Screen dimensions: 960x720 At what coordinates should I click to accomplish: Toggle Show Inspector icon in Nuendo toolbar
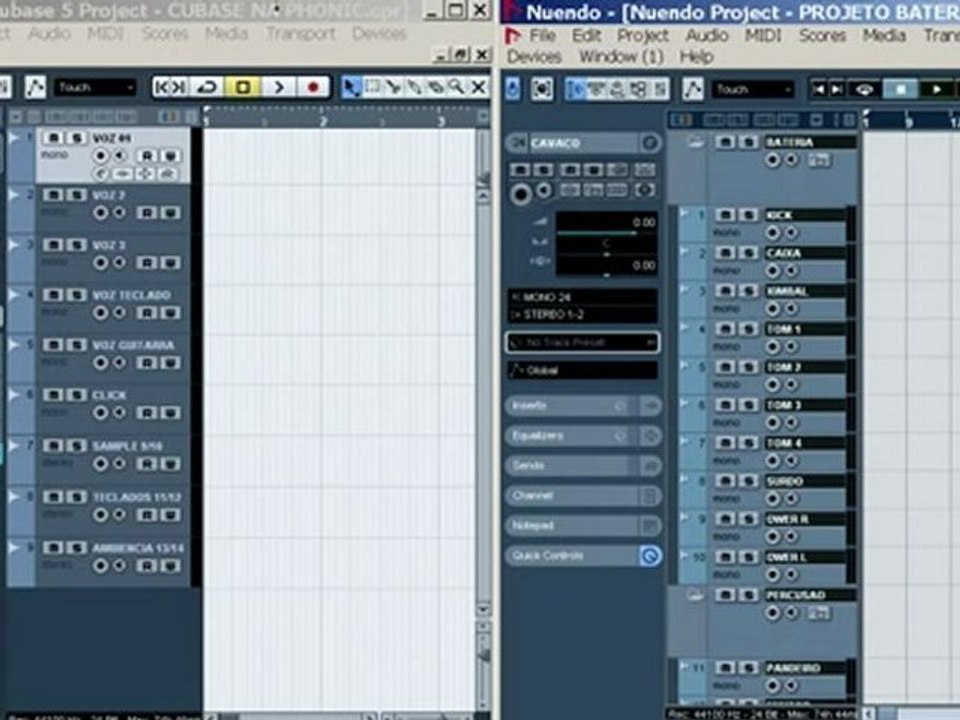pyautogui.click(x=576, y=90)
